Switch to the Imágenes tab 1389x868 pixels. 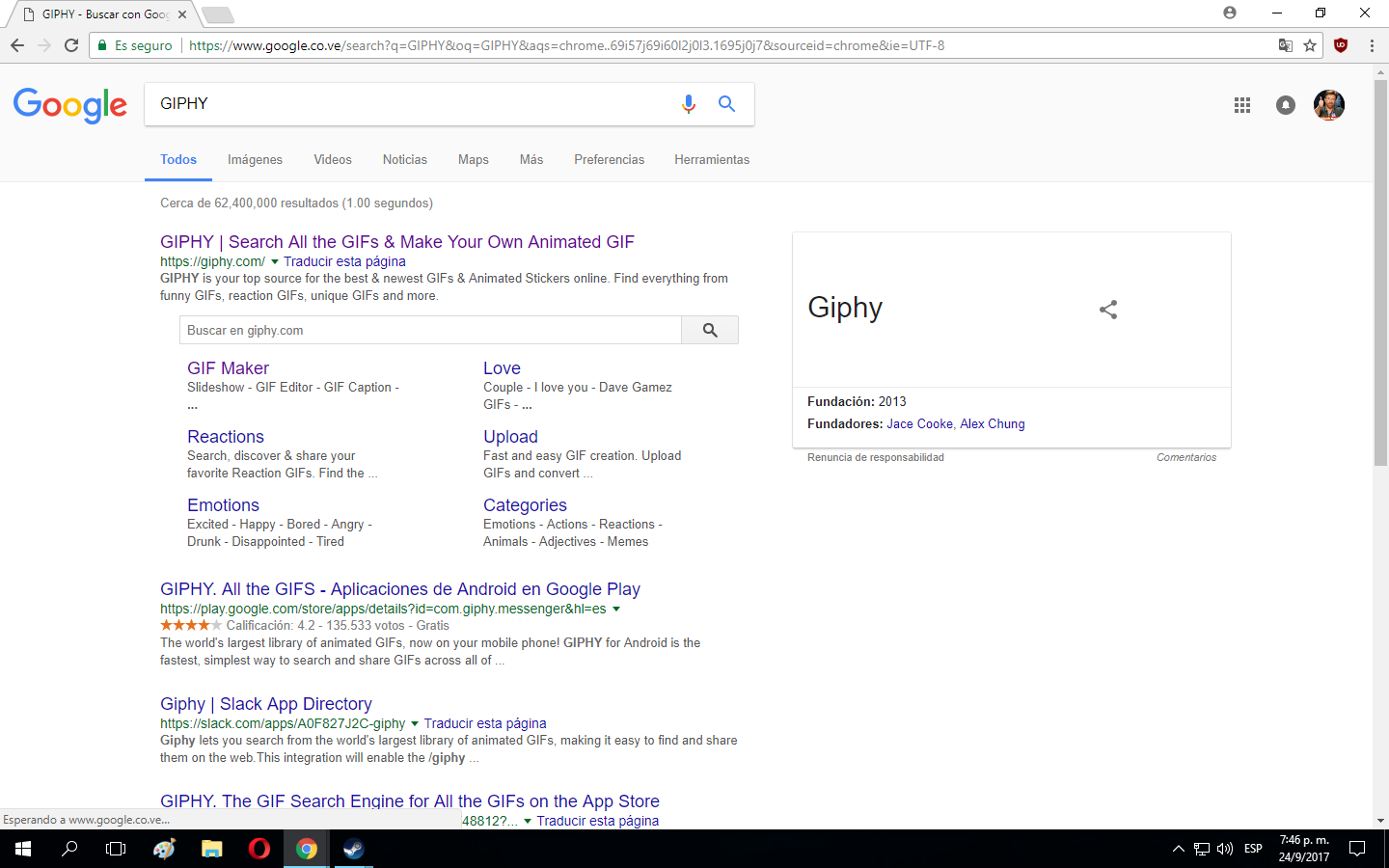point(255,159)
